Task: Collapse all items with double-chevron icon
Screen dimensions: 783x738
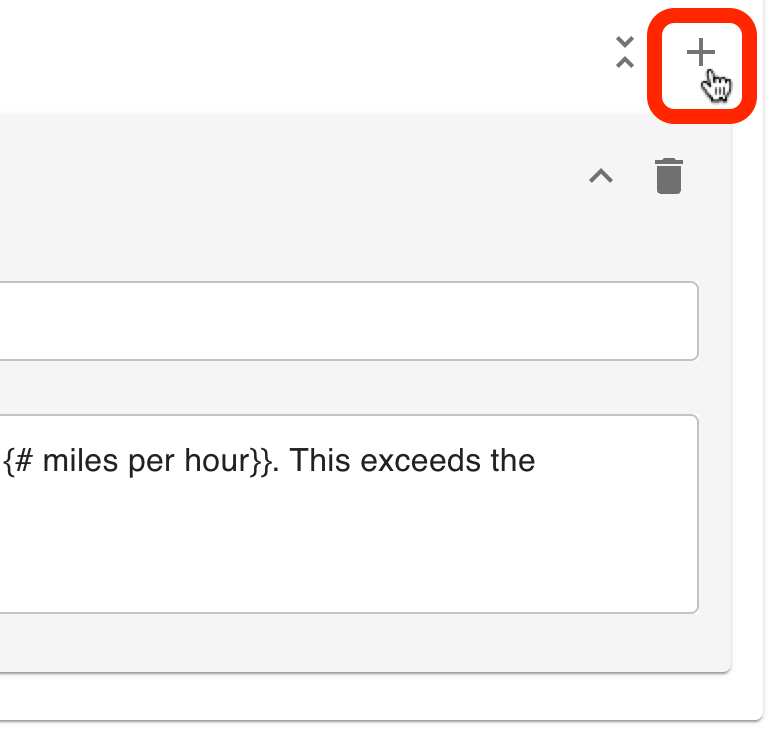Action: pos(625,53)
